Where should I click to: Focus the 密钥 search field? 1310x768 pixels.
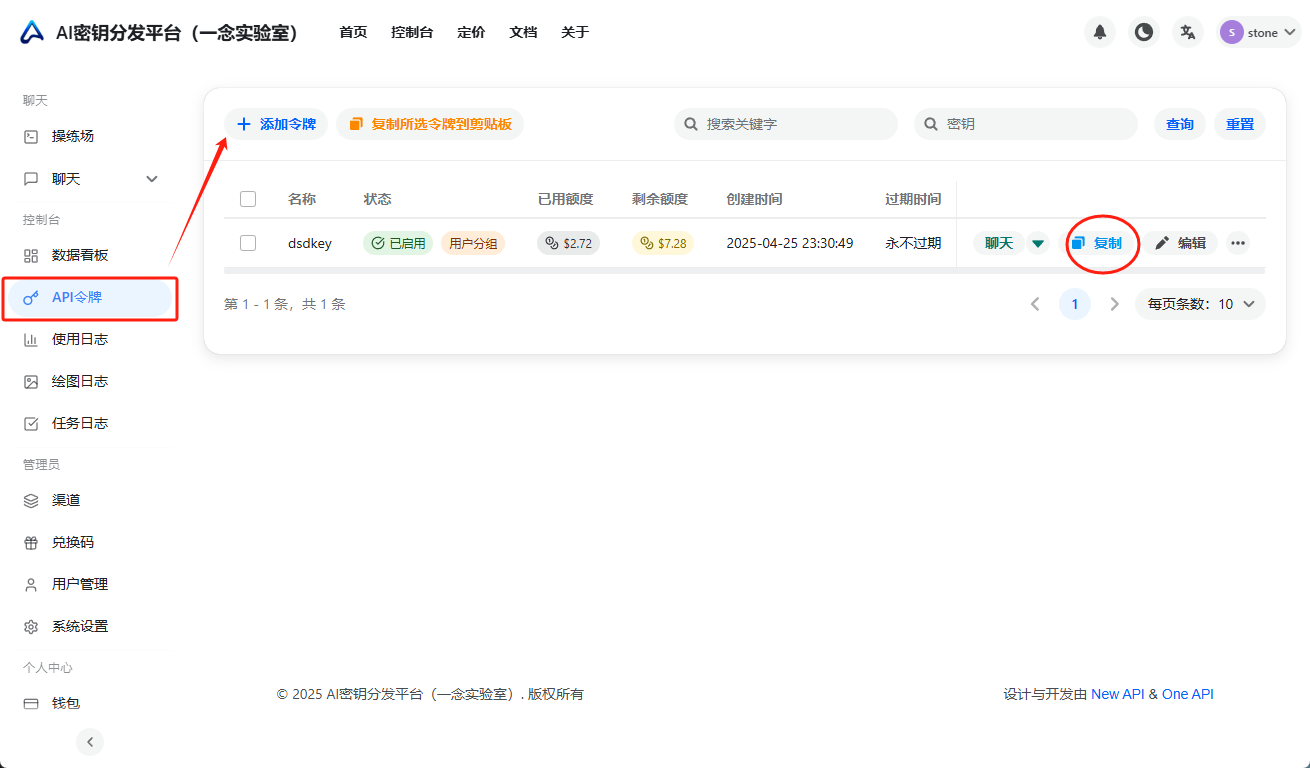point(1026,124)
